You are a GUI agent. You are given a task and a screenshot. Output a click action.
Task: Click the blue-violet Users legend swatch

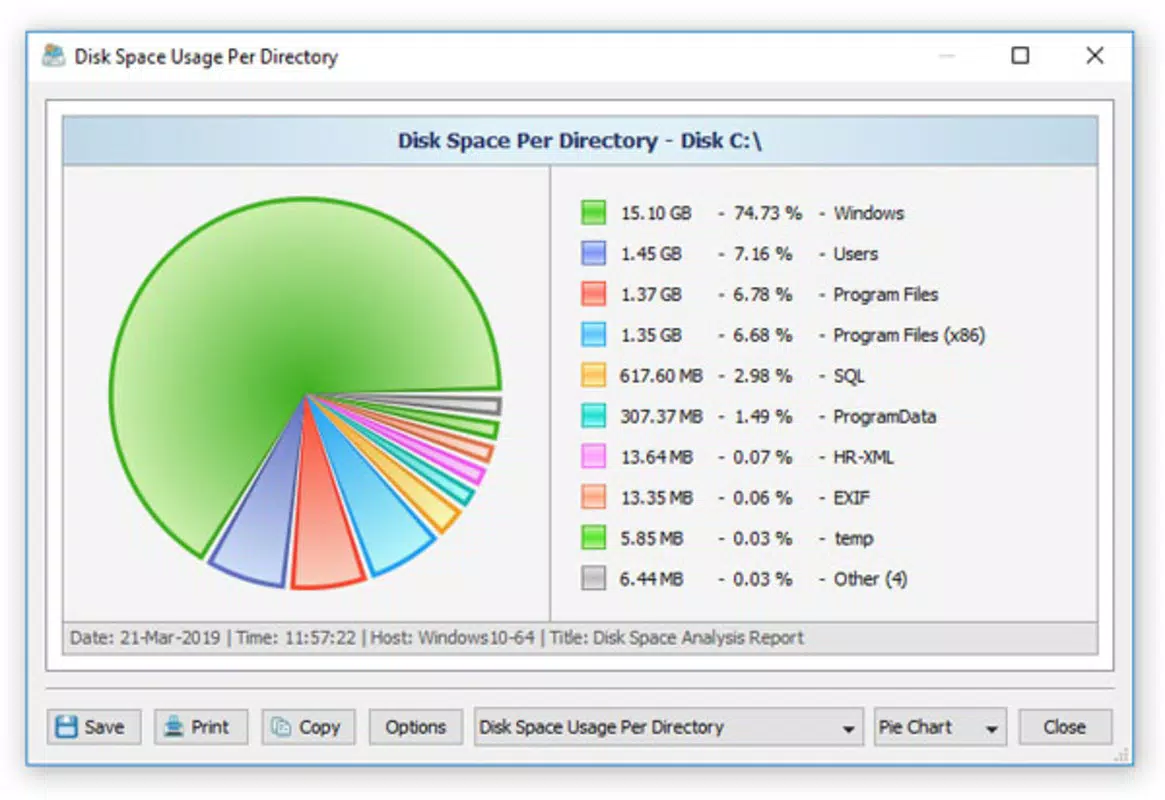[x=593, y=253]
